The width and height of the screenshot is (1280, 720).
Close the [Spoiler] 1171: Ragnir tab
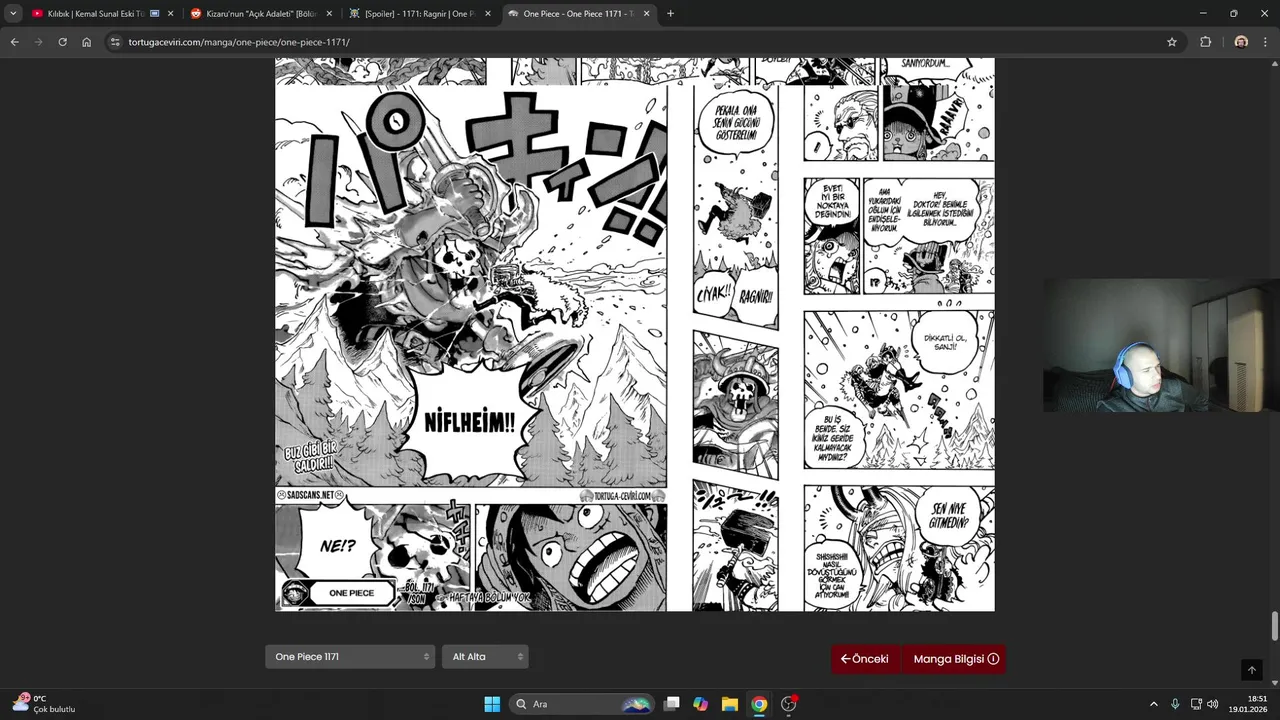point(488,13)
